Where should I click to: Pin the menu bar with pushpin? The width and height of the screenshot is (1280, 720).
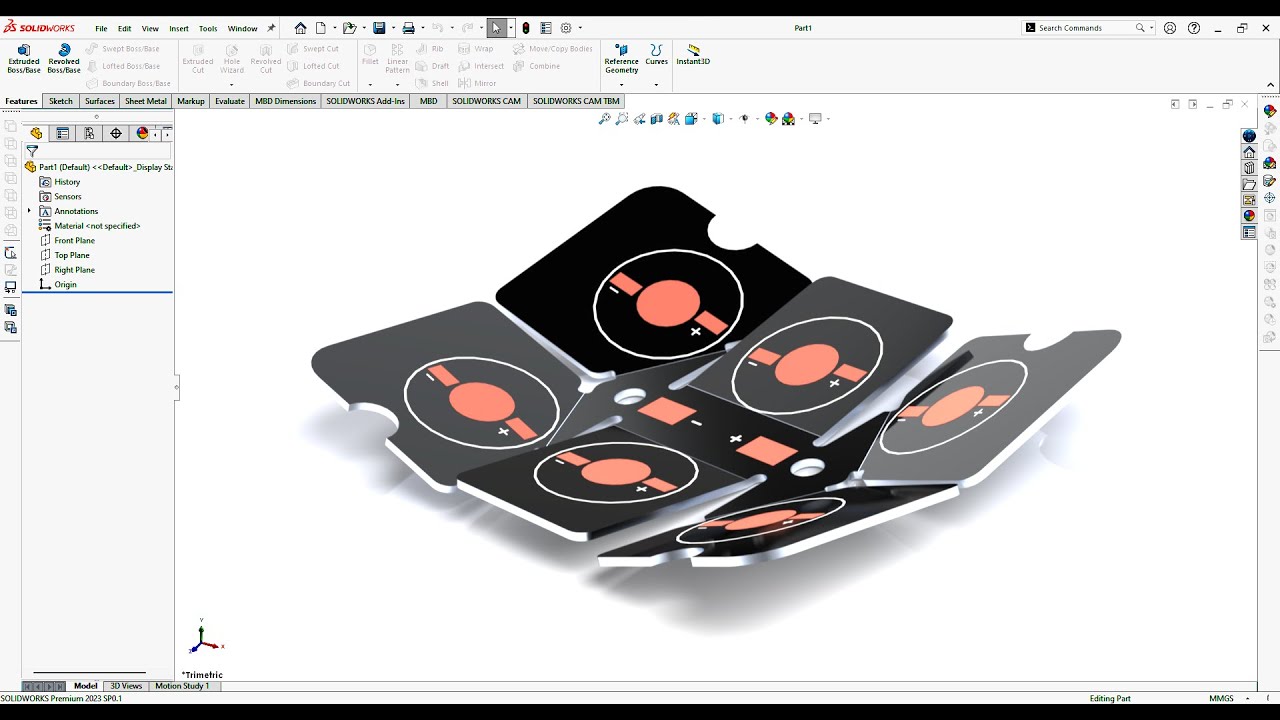coord(271,28)
